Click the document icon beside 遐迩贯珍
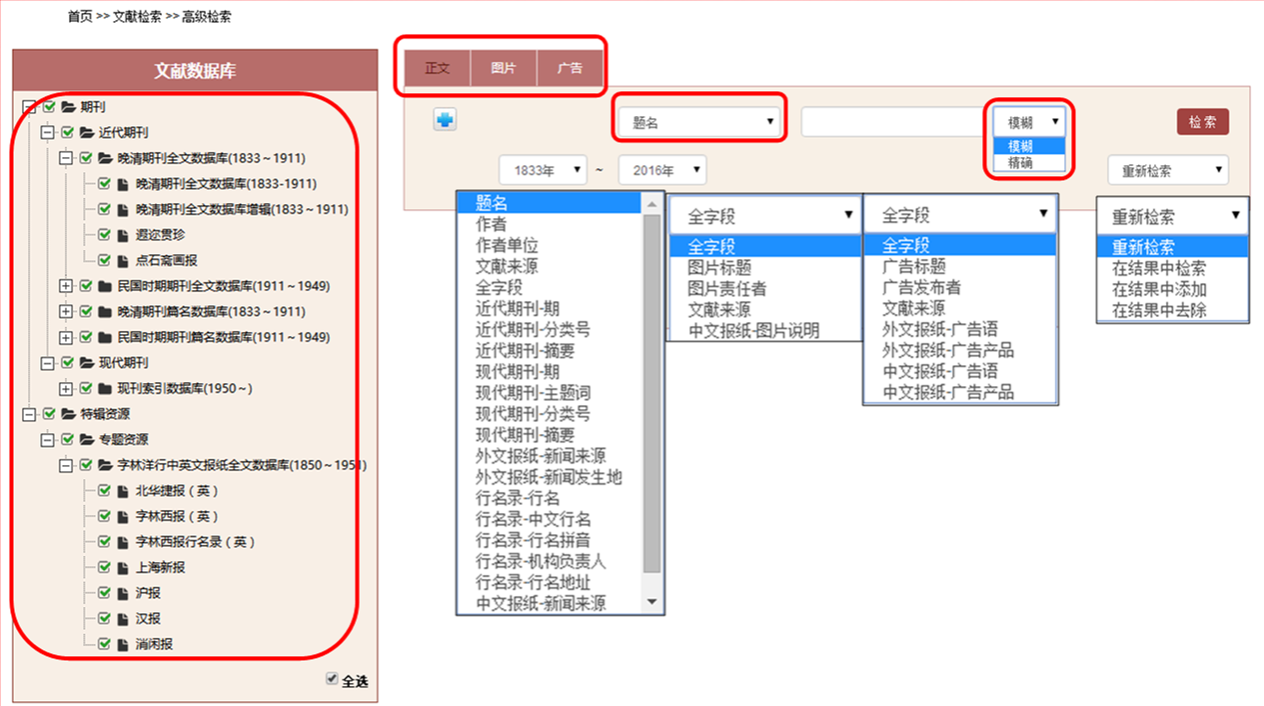 (122, 235)
